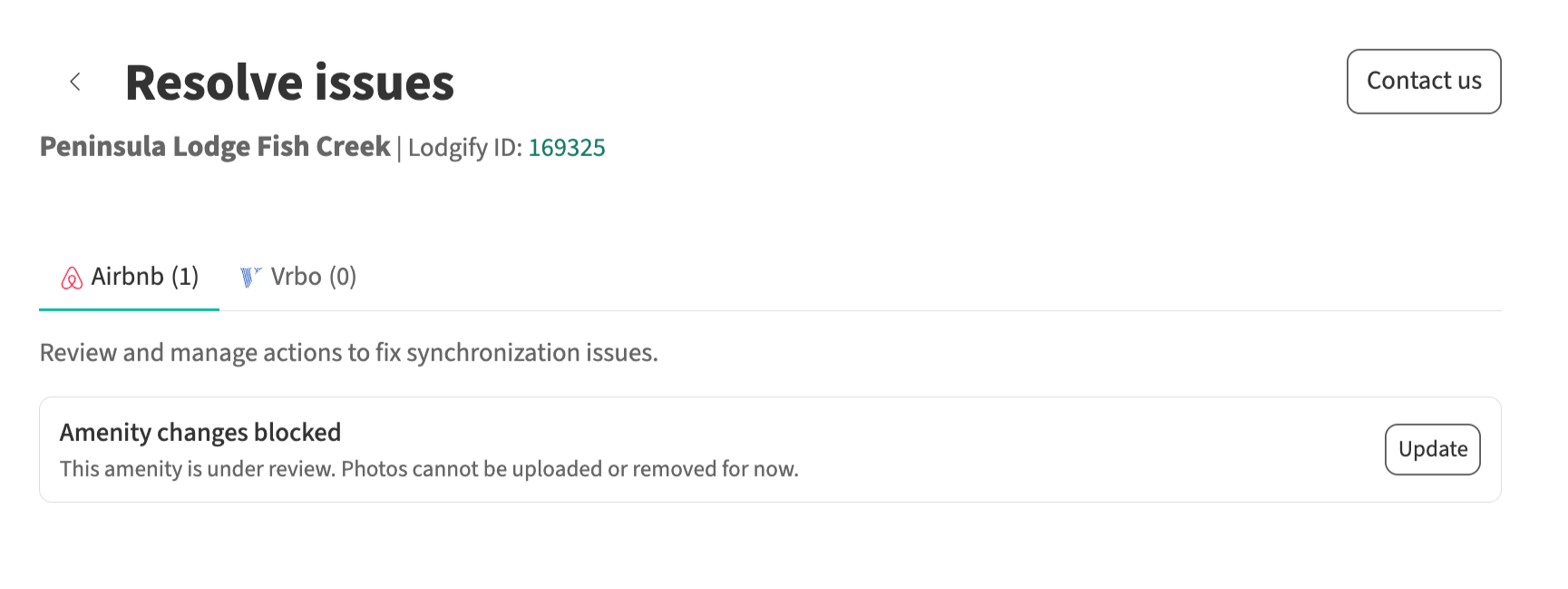Click the "Lodgify ID:" label

pyautogui.click(x=464, y=148)
